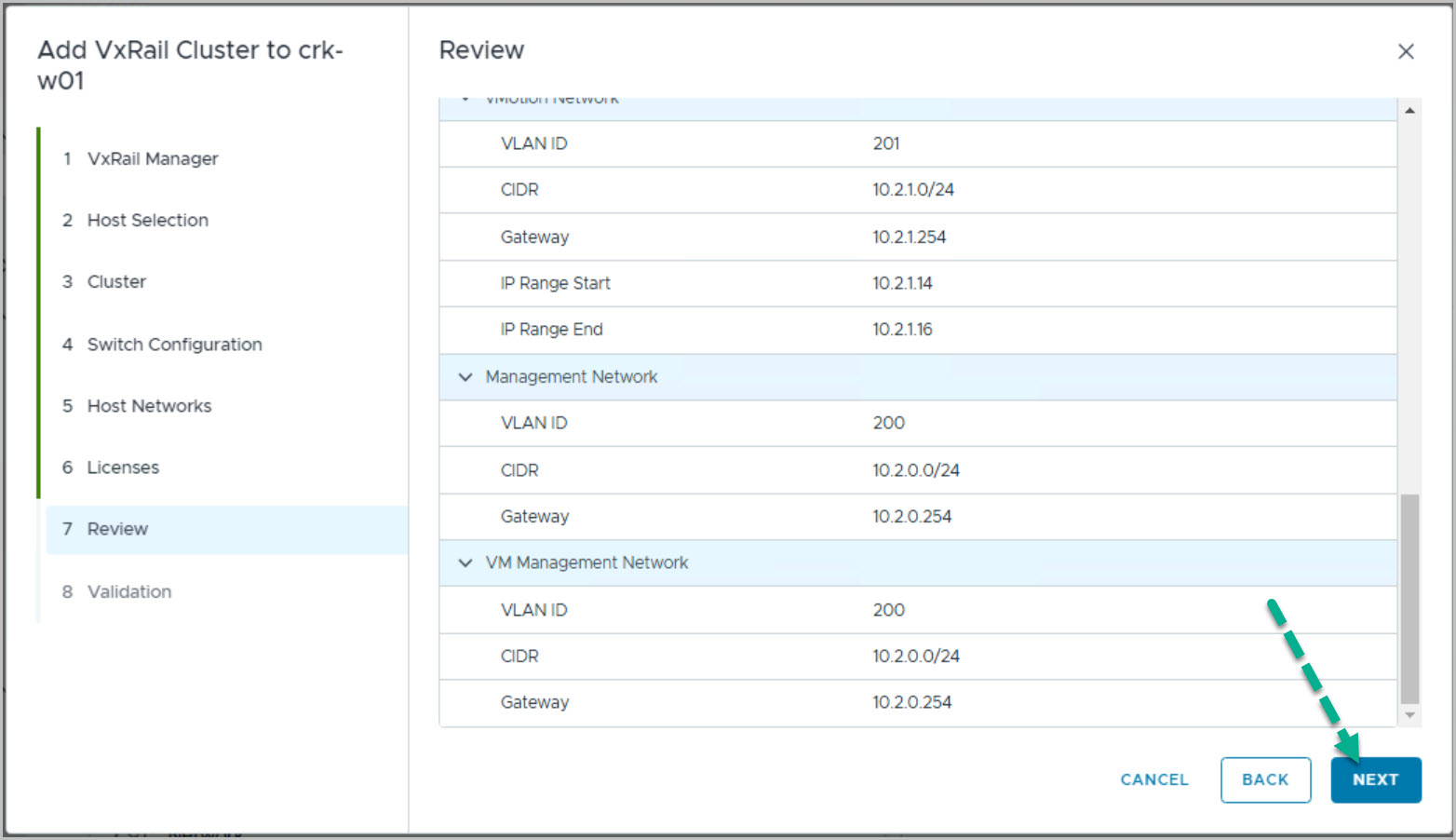Viewport: 1456px width, 840px height.
Task: Click the Management Network CIDR value
Action: [x=915, y=470]
